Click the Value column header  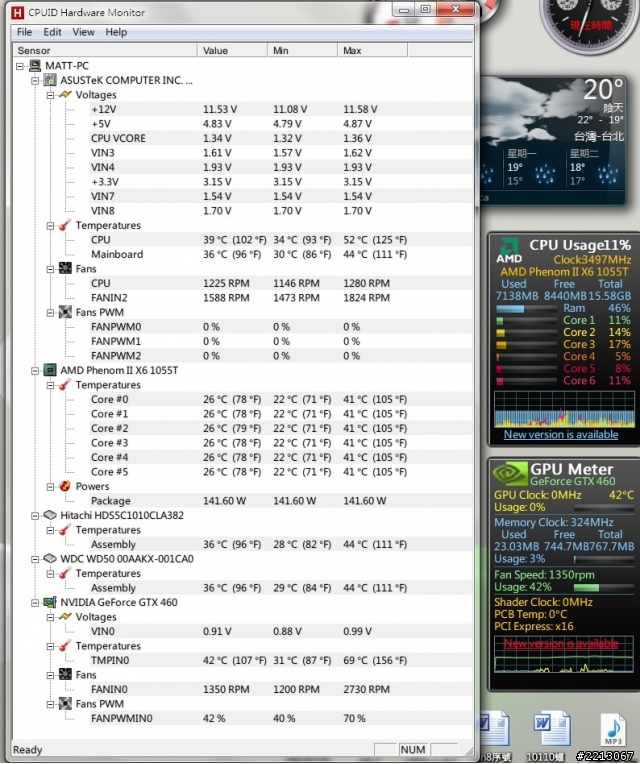pyautogui.click(x=232, y=50)
